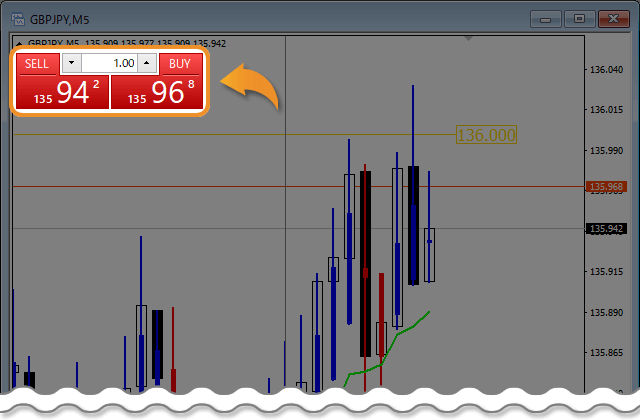Decrease trade volume with the down arrow
This screenshot has width=640, height=420.
click(x=71, y=64)
